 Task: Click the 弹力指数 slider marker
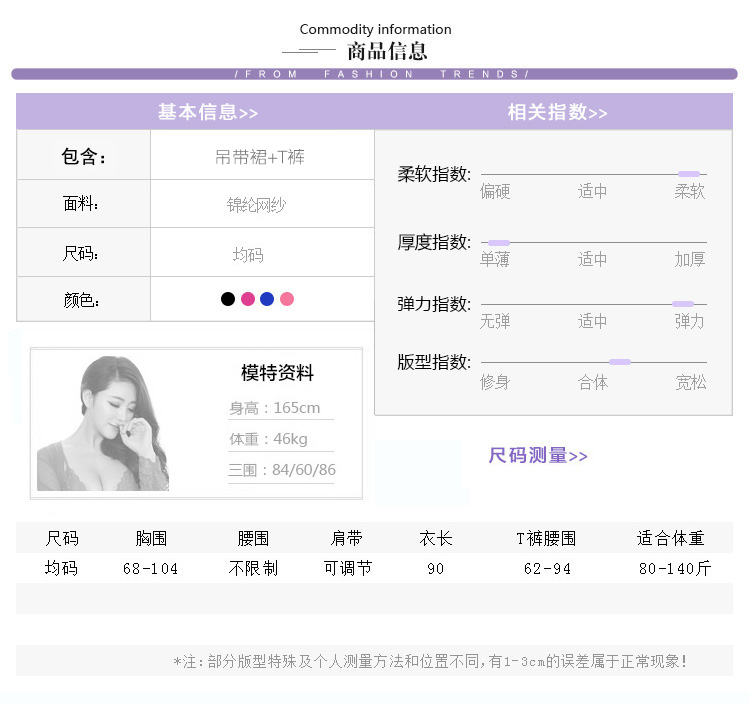(x=683, y=304)
